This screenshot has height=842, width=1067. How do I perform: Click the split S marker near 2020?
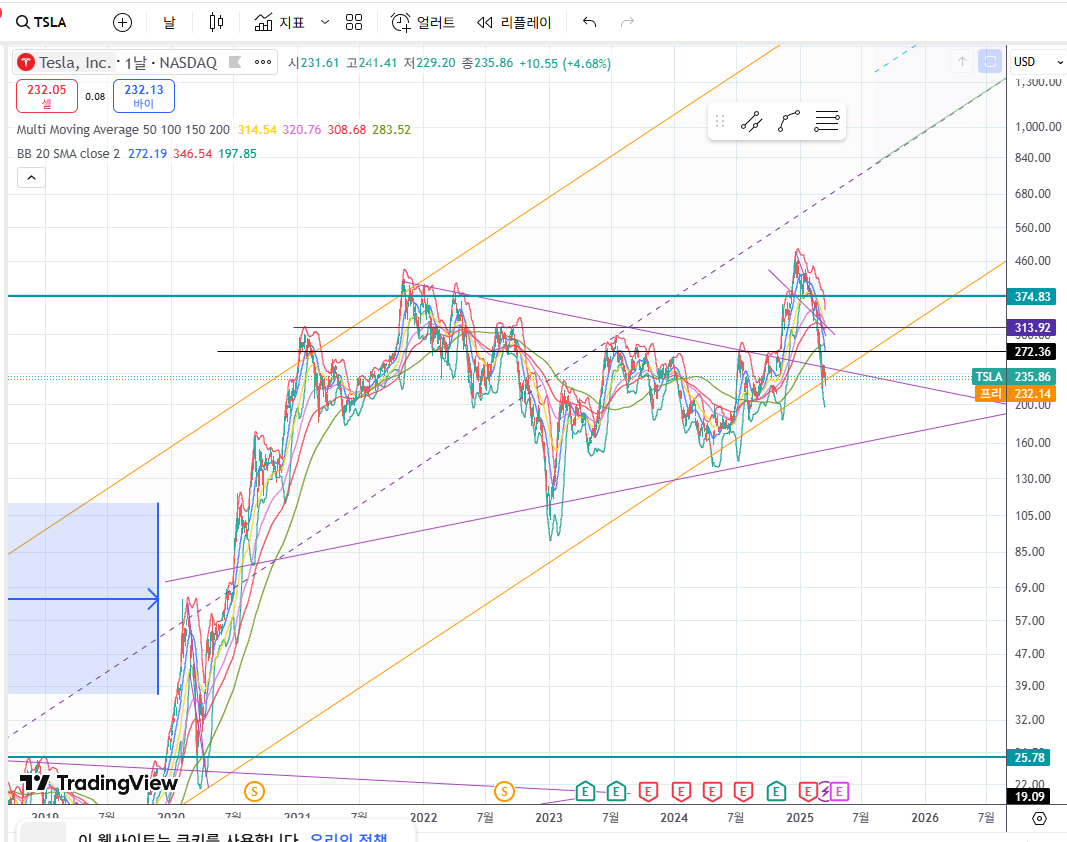tap(254, 792)
